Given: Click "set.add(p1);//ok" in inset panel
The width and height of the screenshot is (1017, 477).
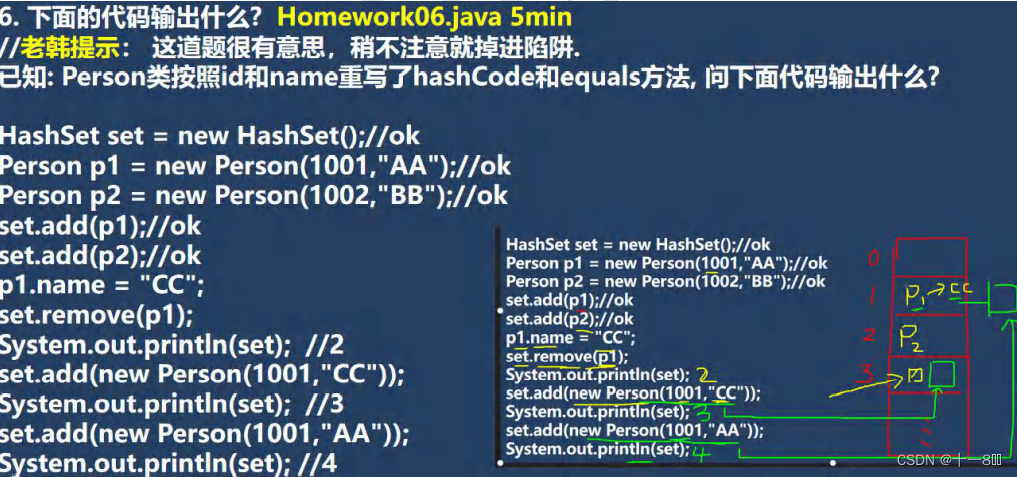Looking at the screenshot, I should (x=569, y=300).
